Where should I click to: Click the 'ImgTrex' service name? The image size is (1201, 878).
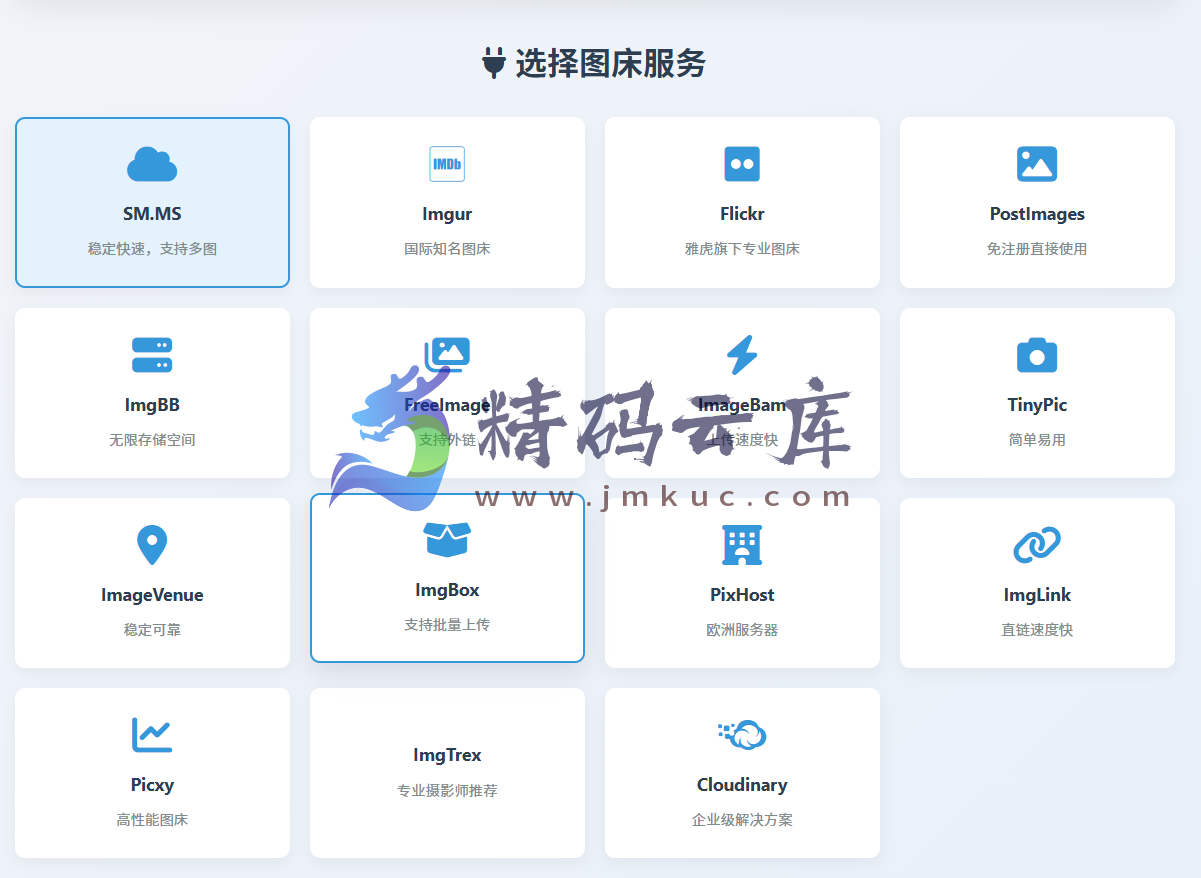pyautogui.click(x=447, y=755)
